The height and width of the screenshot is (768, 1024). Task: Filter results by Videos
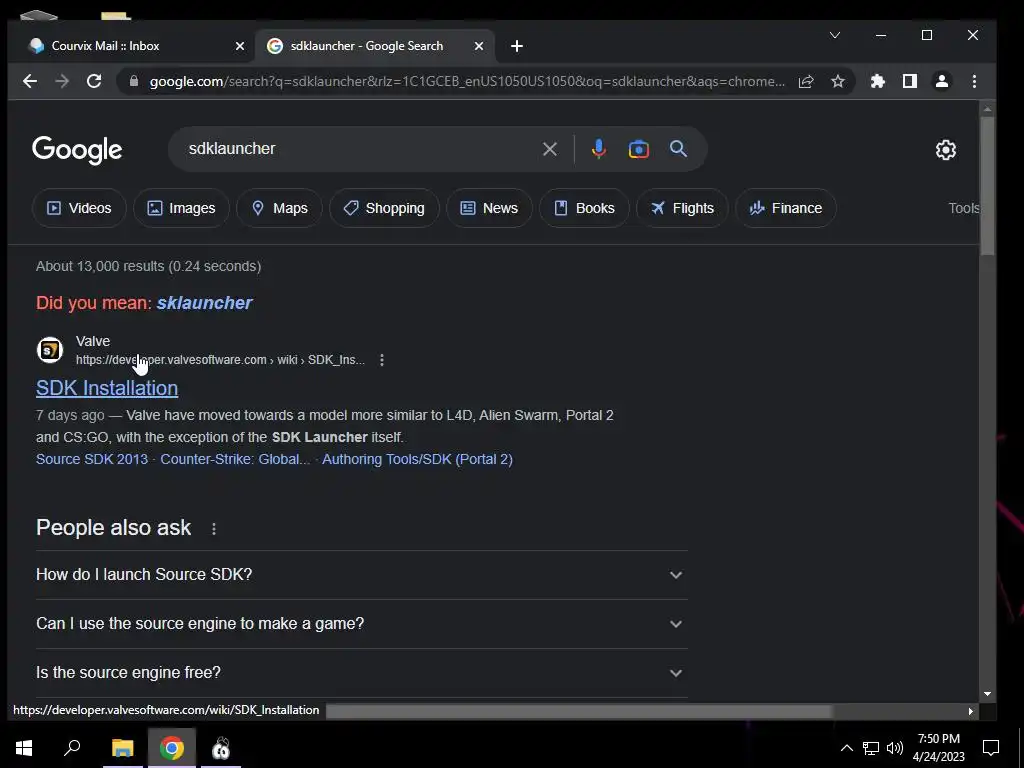click(x=79, y=208)
